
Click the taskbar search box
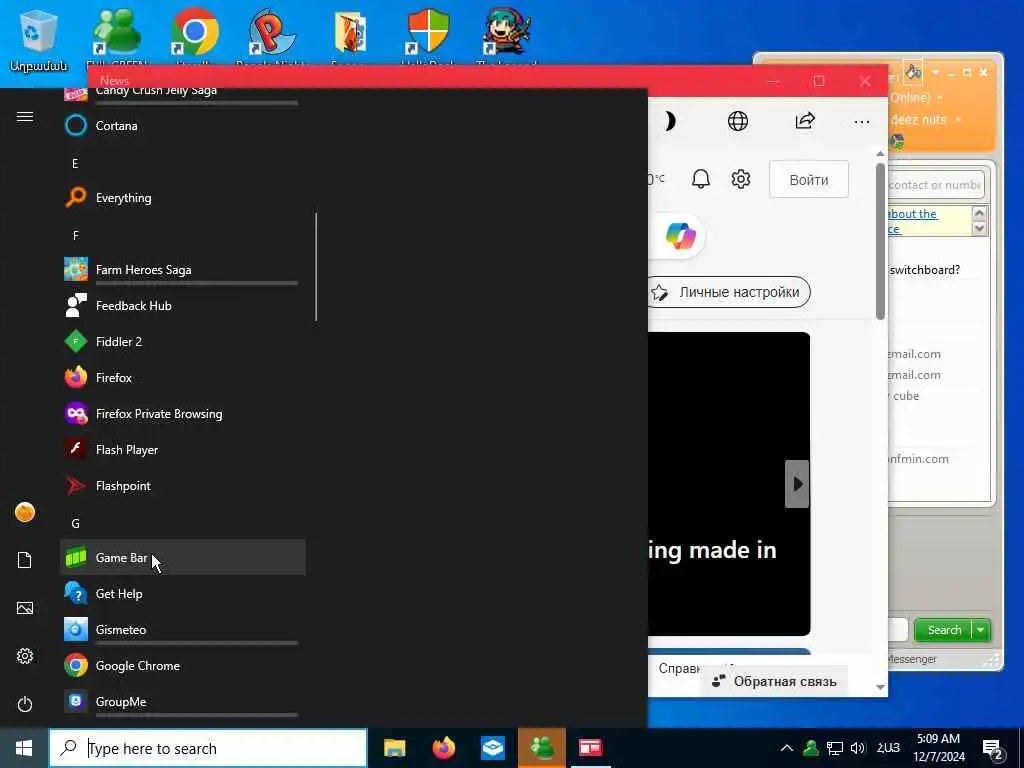pos(208,748)
